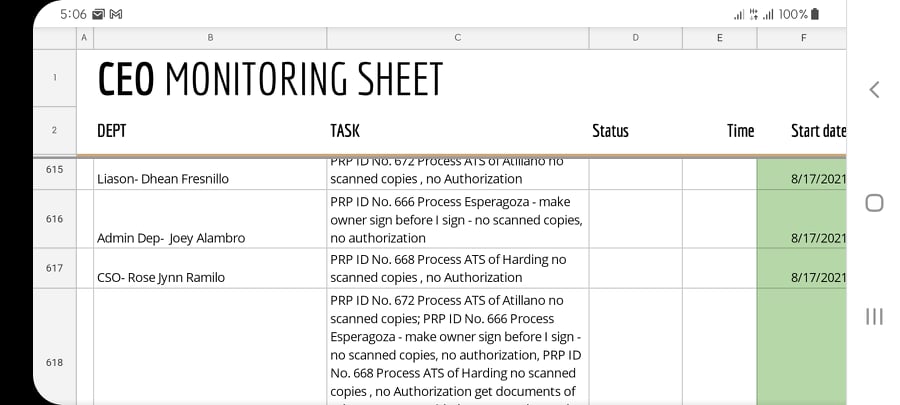Select column B header

pos(210,38)
